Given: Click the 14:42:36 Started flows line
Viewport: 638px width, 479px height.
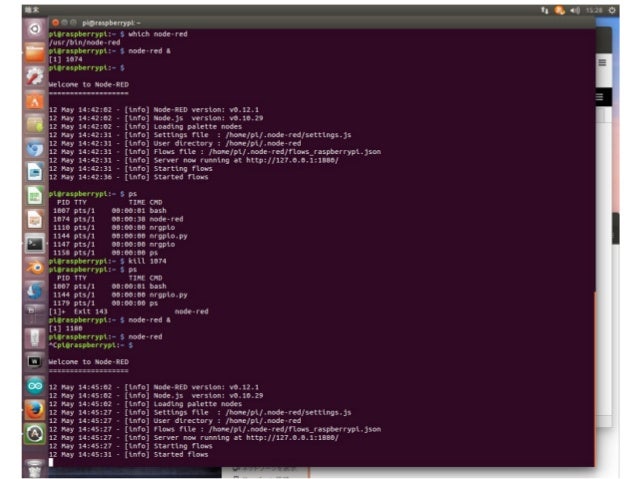Looking at the screenshot, I should pos(129,177).
